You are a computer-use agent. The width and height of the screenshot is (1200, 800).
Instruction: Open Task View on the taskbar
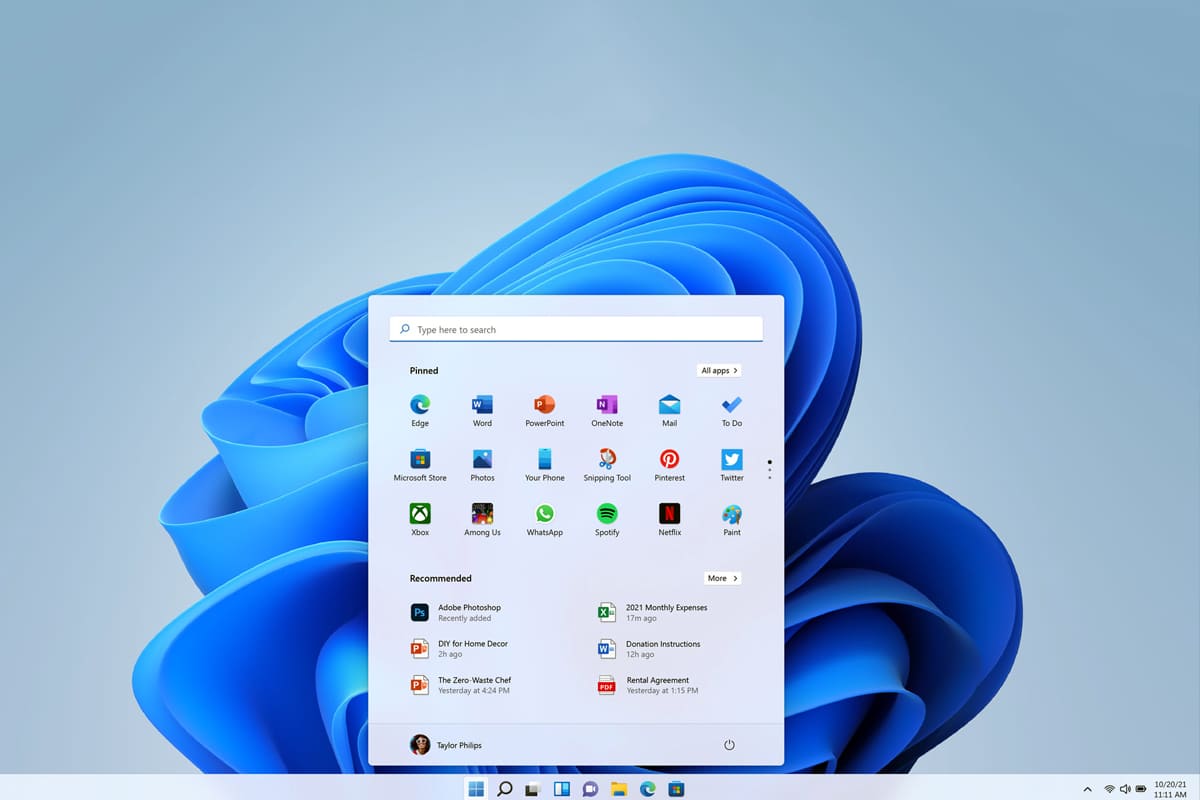click(x=533, y=788)
